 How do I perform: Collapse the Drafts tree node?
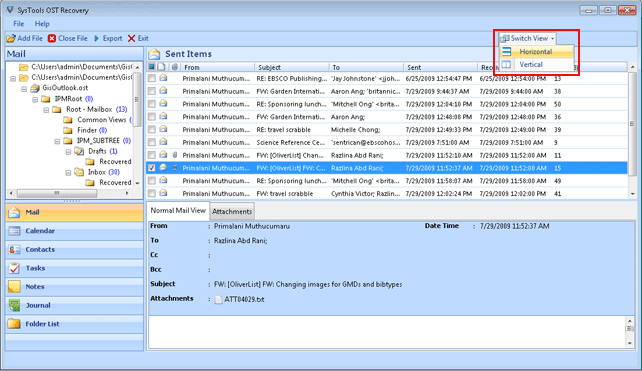point(68,152)
